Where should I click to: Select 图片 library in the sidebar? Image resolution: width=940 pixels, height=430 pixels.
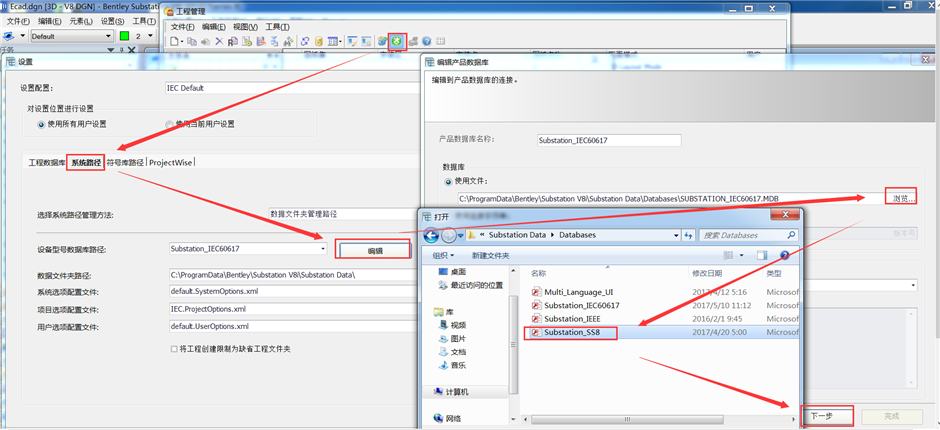coord(453,339)
